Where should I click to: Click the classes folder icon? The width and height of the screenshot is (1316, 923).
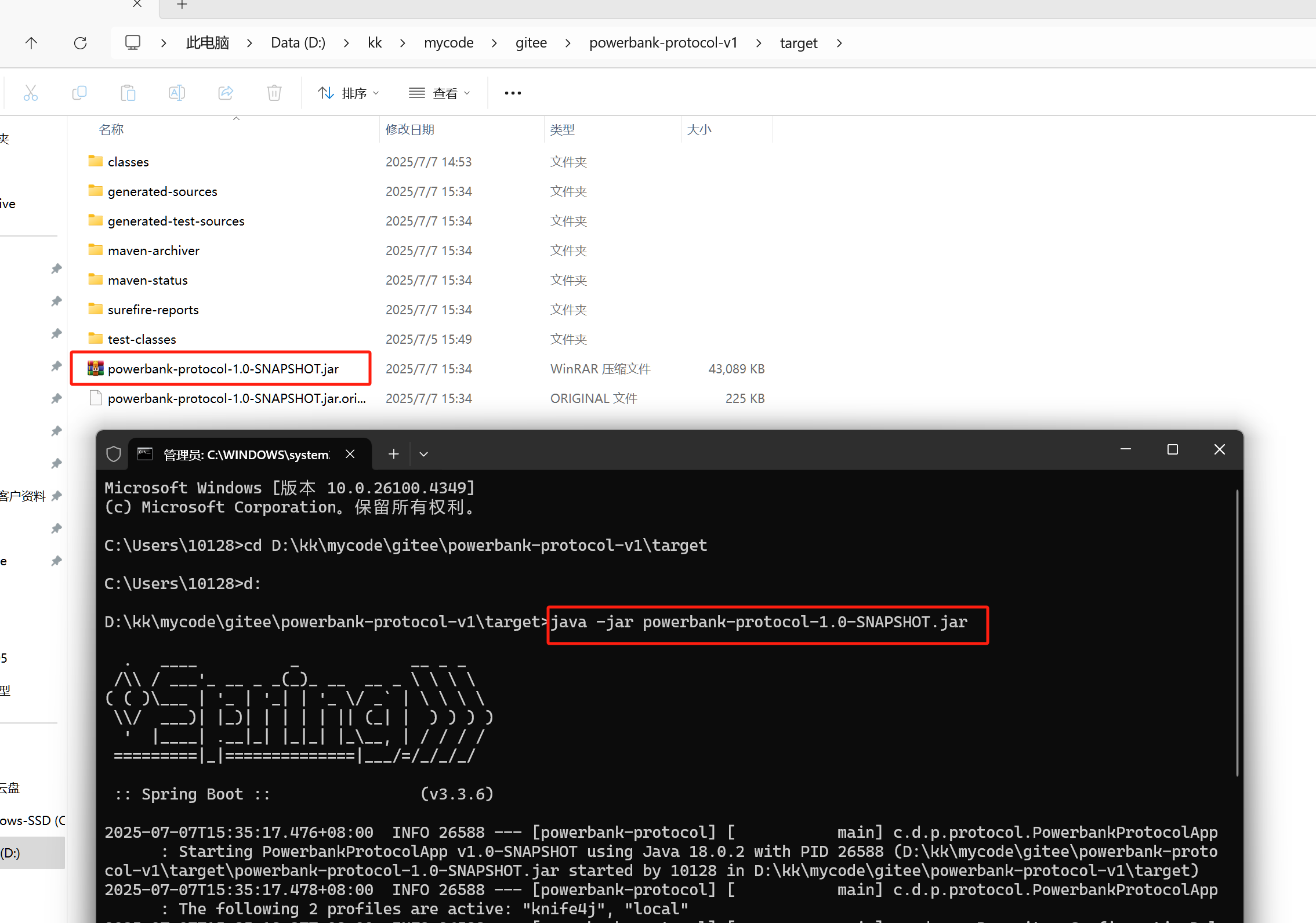[96, 161]
